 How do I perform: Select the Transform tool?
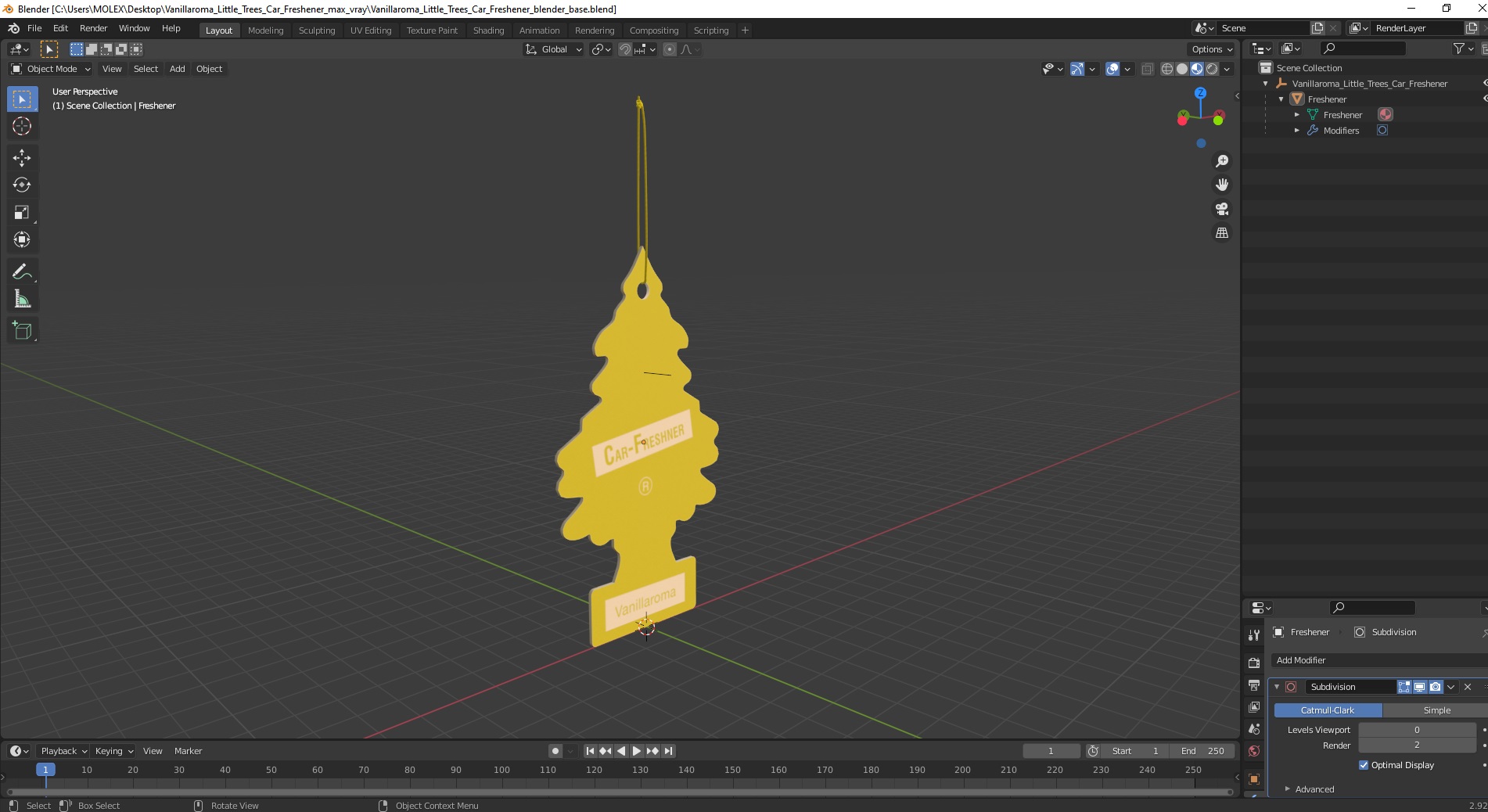(x=22, y=239)
